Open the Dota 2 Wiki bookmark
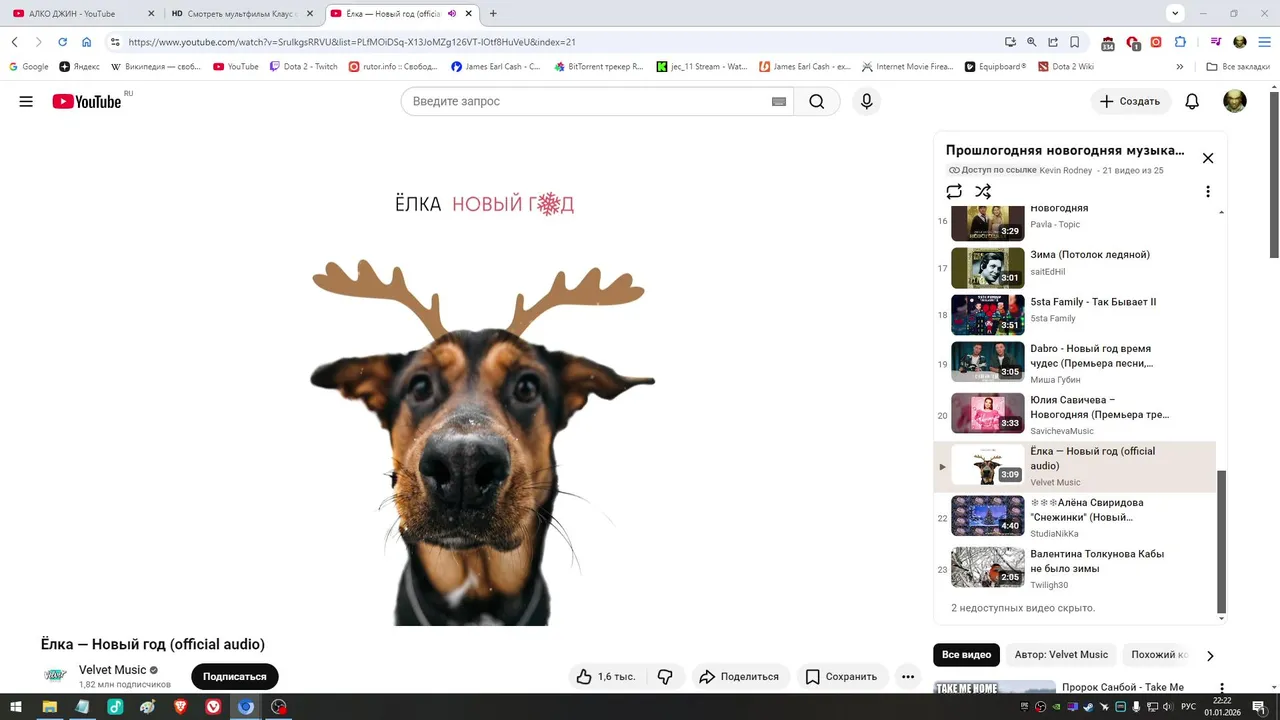The image size is (1280, 720). pyautogui.click(x=1066, y=67)
